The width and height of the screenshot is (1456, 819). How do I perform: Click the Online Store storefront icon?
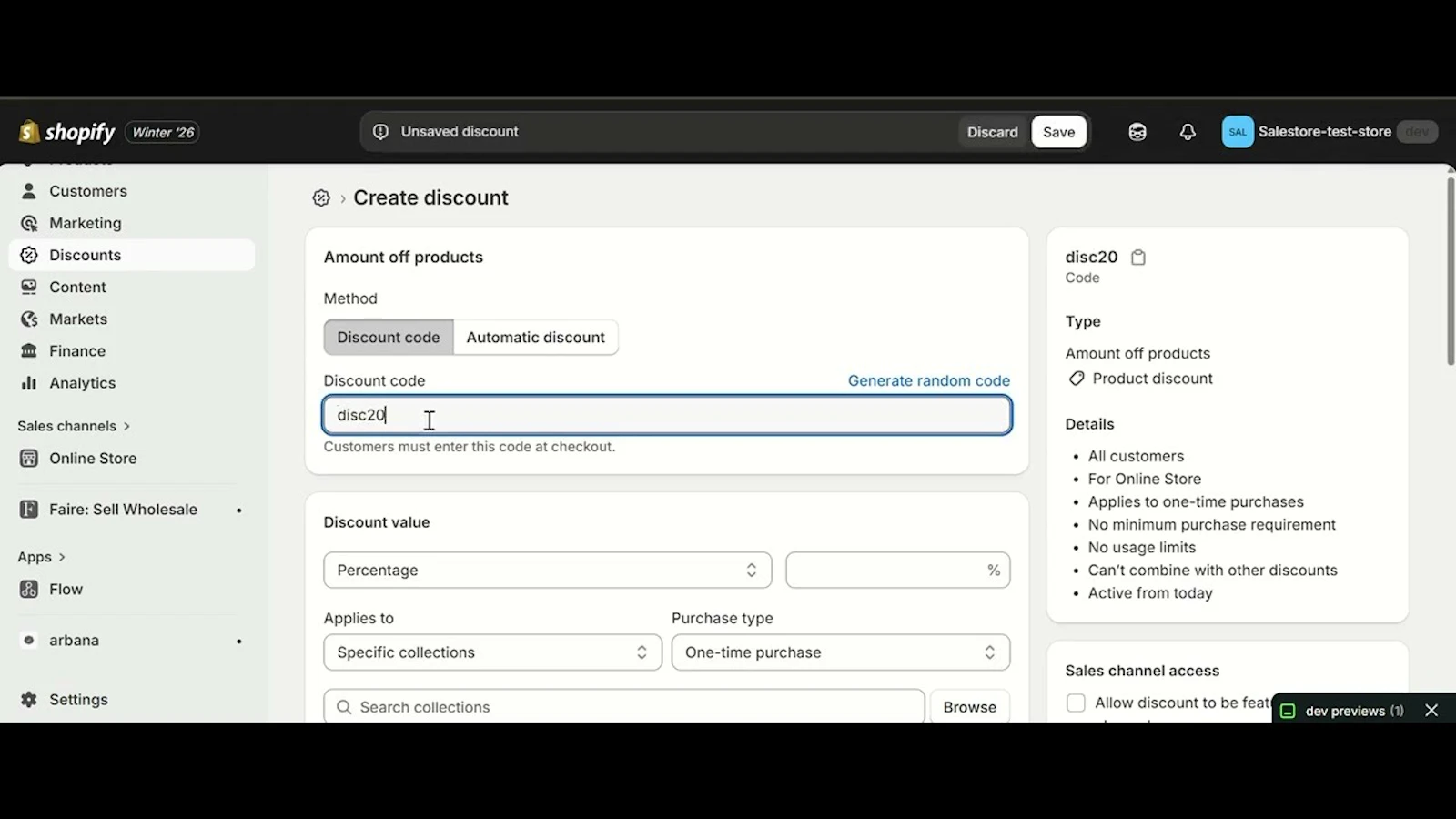(29, 459)
